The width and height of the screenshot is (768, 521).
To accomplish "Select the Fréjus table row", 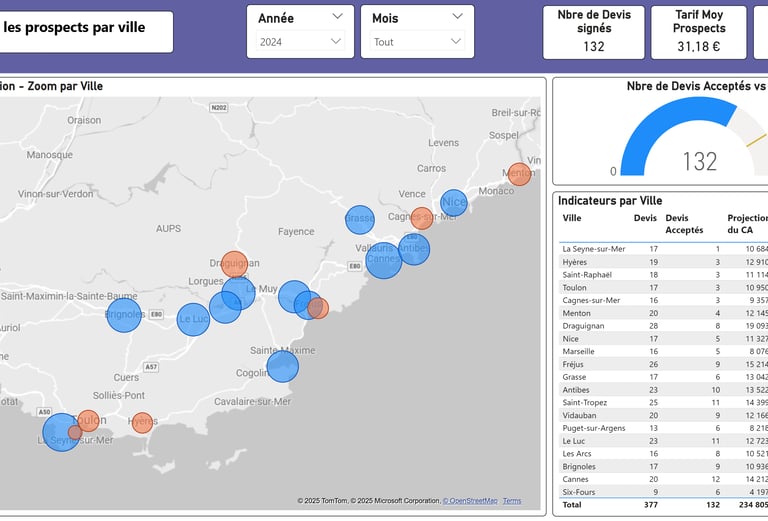I will click(x=664, y=364).
